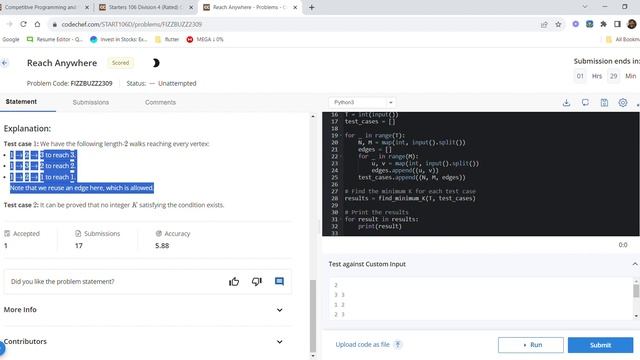This screenshot has height=360, width=640.
Task: Toggle dark mode with the moon icon
Action: pyautogui.click(x=156, y=63)
